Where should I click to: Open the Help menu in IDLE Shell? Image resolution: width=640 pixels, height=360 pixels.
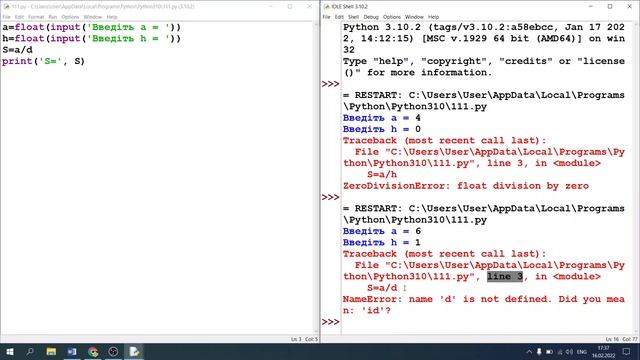click(x=433, y=17)
